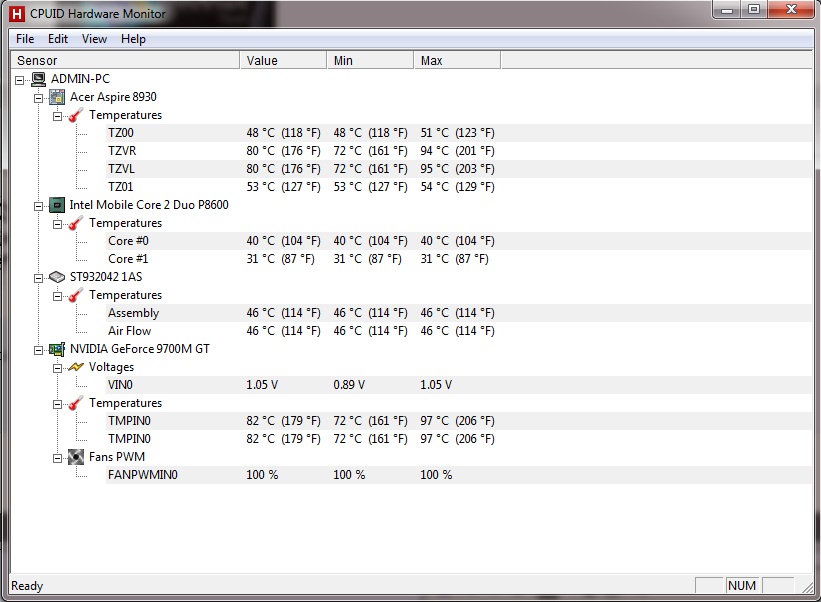Click the thermometer icon under Acer Aspire 8930
Screen dimensions: 821x602
(76, 115)
